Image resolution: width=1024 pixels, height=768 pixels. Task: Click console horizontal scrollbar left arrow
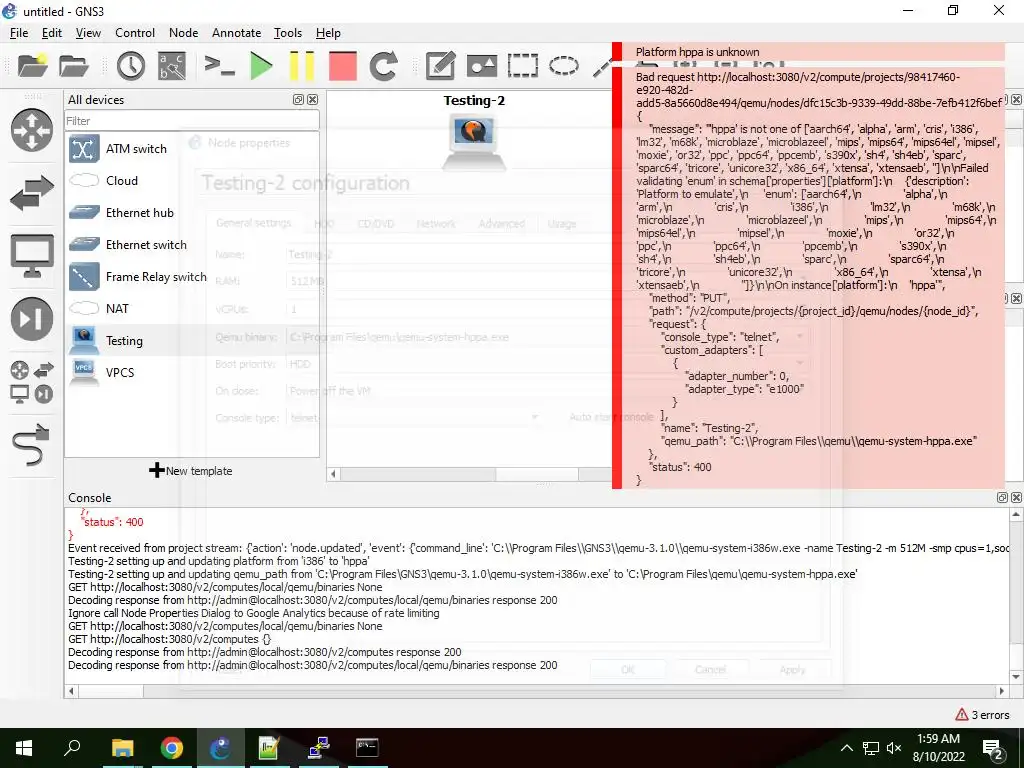(x=72, y=691)
